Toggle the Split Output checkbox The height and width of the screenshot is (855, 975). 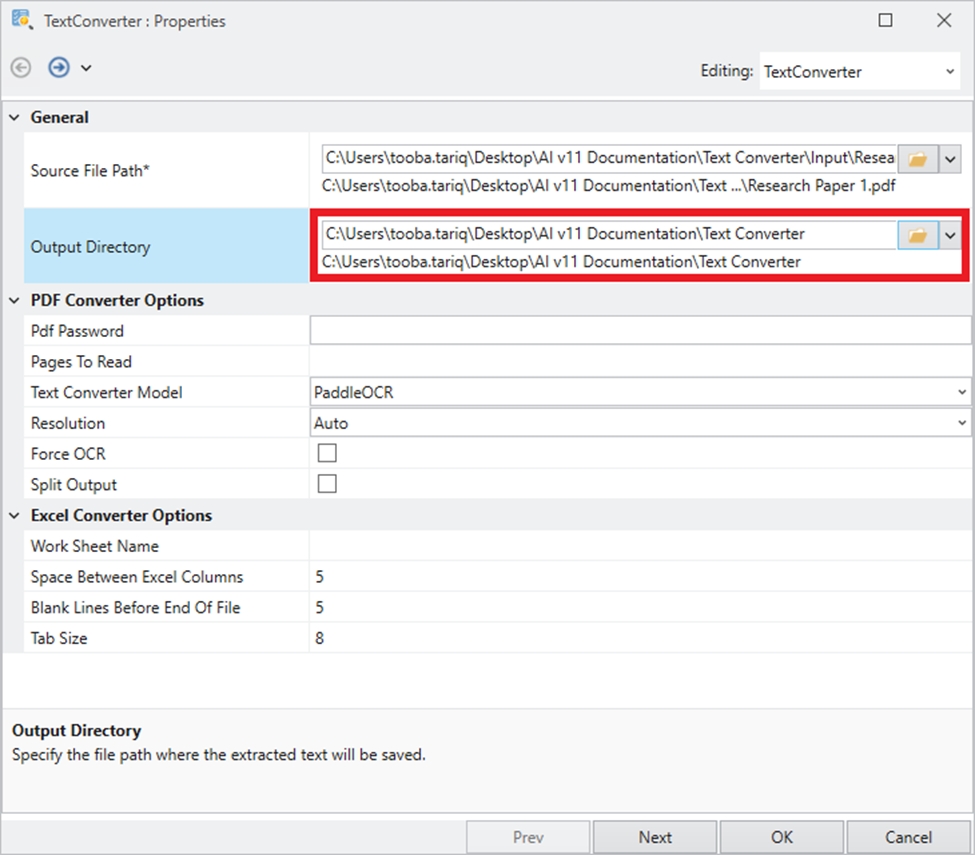[x=327, y=484]
